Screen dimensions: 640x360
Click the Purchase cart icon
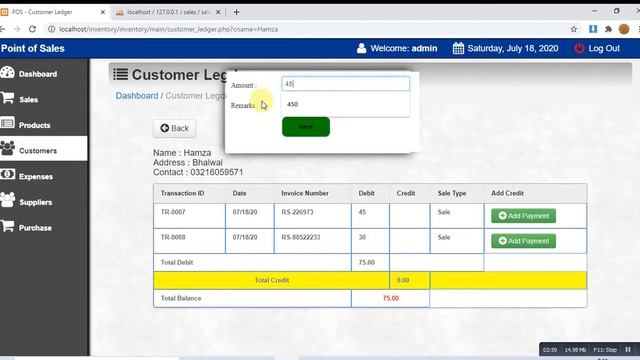tap(7, 226)
